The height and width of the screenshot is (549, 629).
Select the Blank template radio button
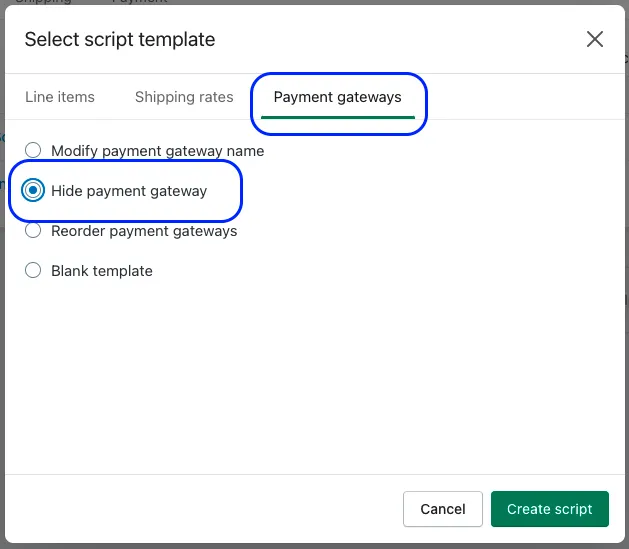[x=33, y=270]
